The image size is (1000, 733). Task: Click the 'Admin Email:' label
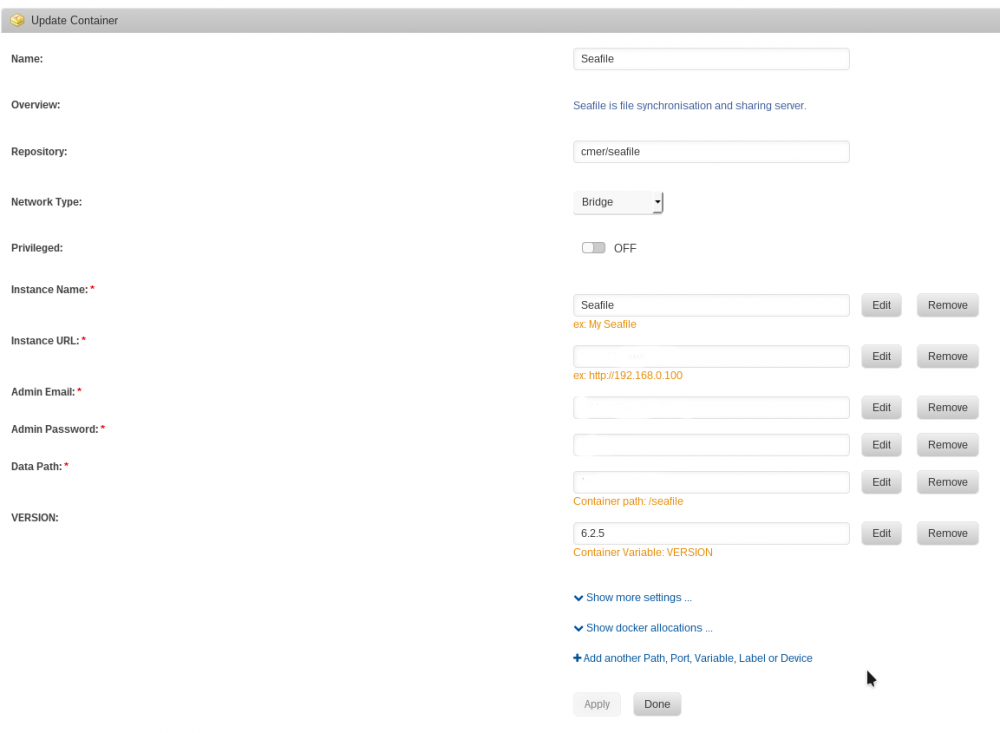tap(43, 392)
